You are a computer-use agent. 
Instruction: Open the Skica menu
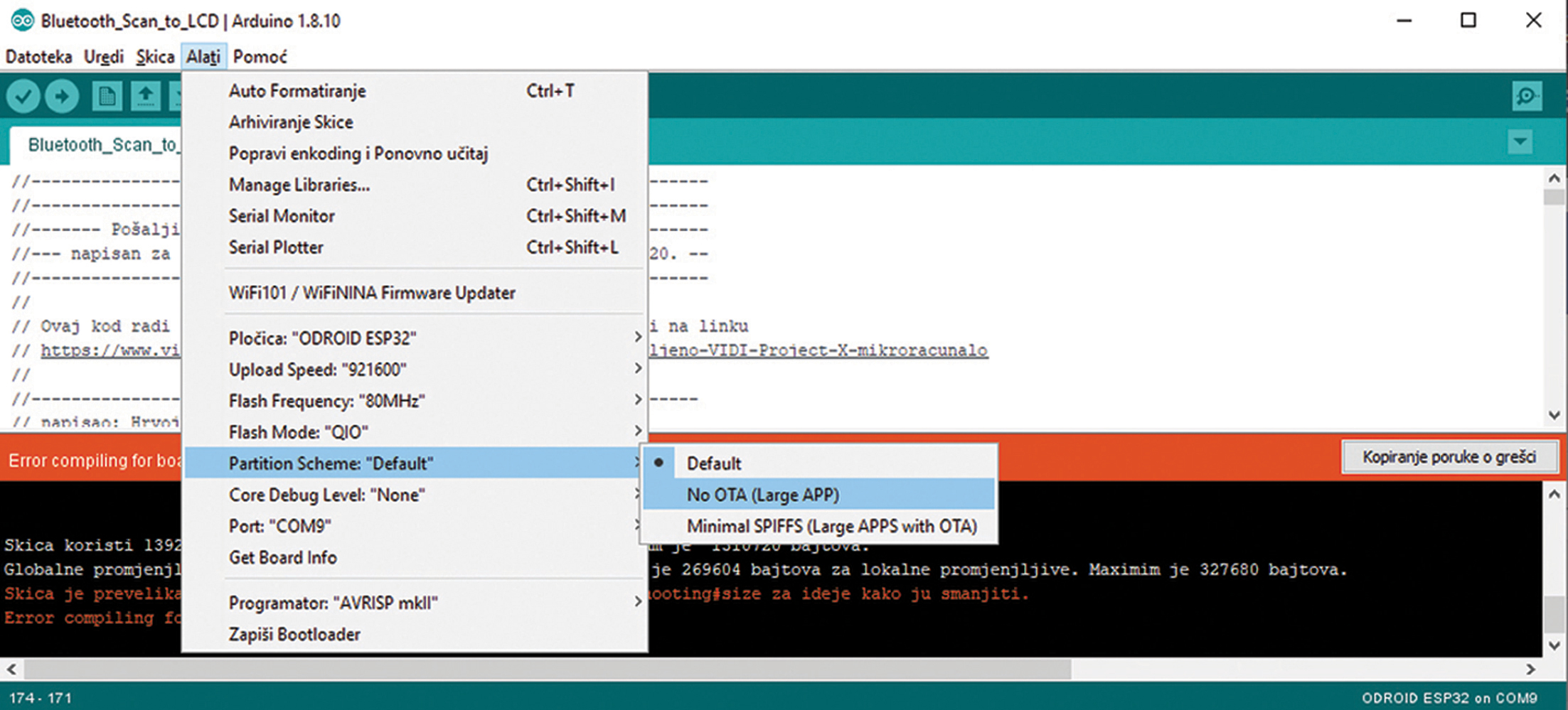point(155,57)
